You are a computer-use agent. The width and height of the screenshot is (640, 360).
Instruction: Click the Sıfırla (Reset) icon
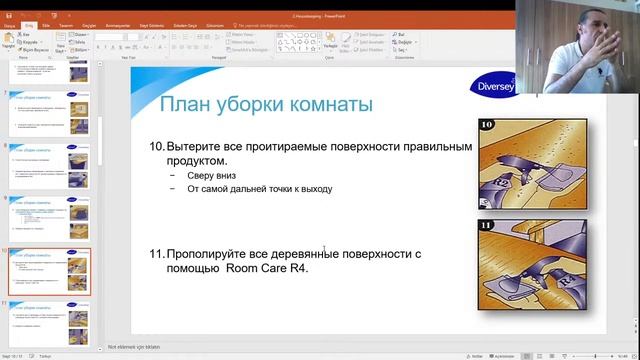tap(71, 42)
